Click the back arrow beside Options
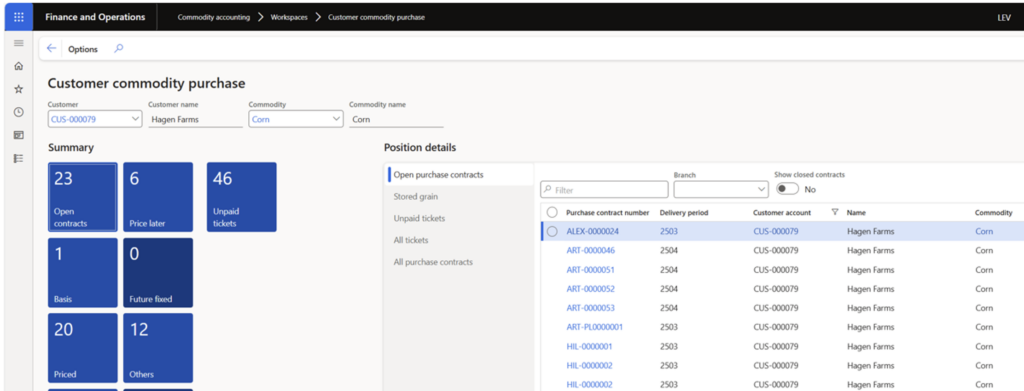This screenshot has height=391, width=1024. click(x=52, y=48)
